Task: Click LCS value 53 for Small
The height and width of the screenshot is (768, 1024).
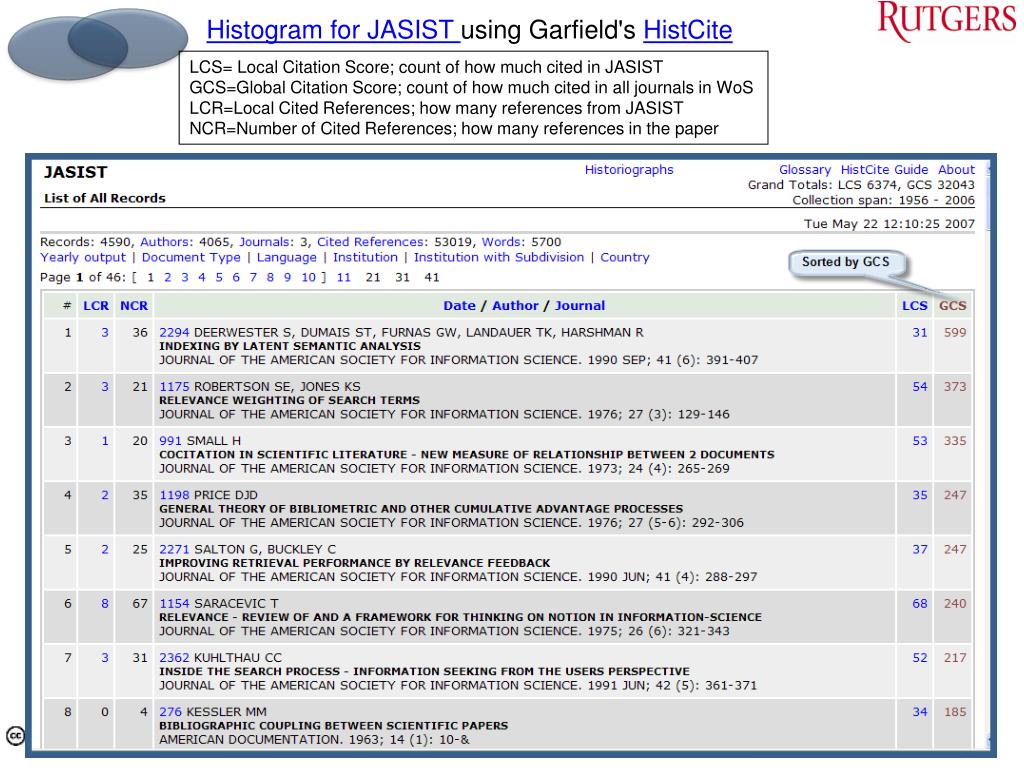Action: [x=920, y=441]
